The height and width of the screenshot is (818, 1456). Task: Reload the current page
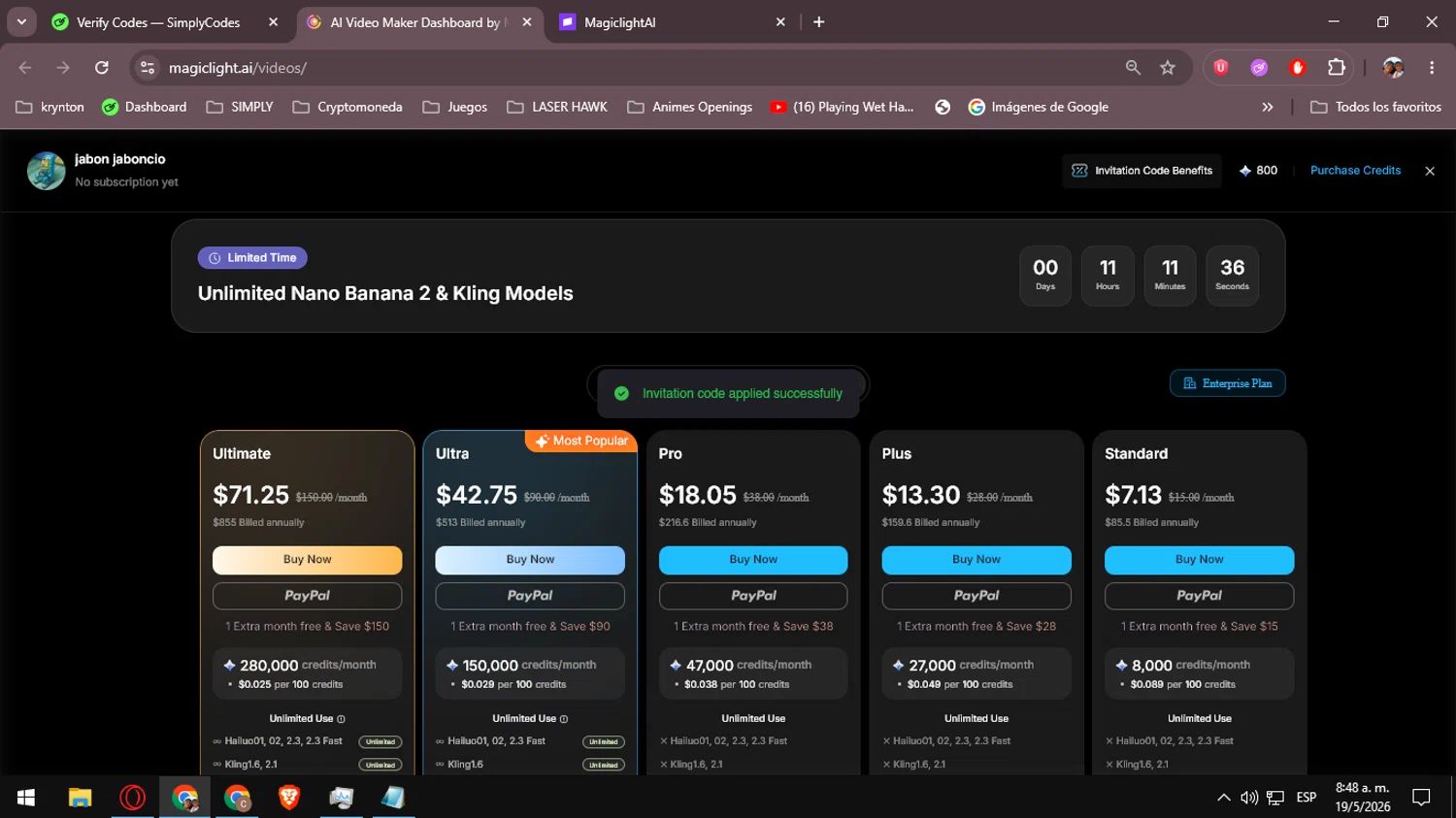click(x=102, y=68)
